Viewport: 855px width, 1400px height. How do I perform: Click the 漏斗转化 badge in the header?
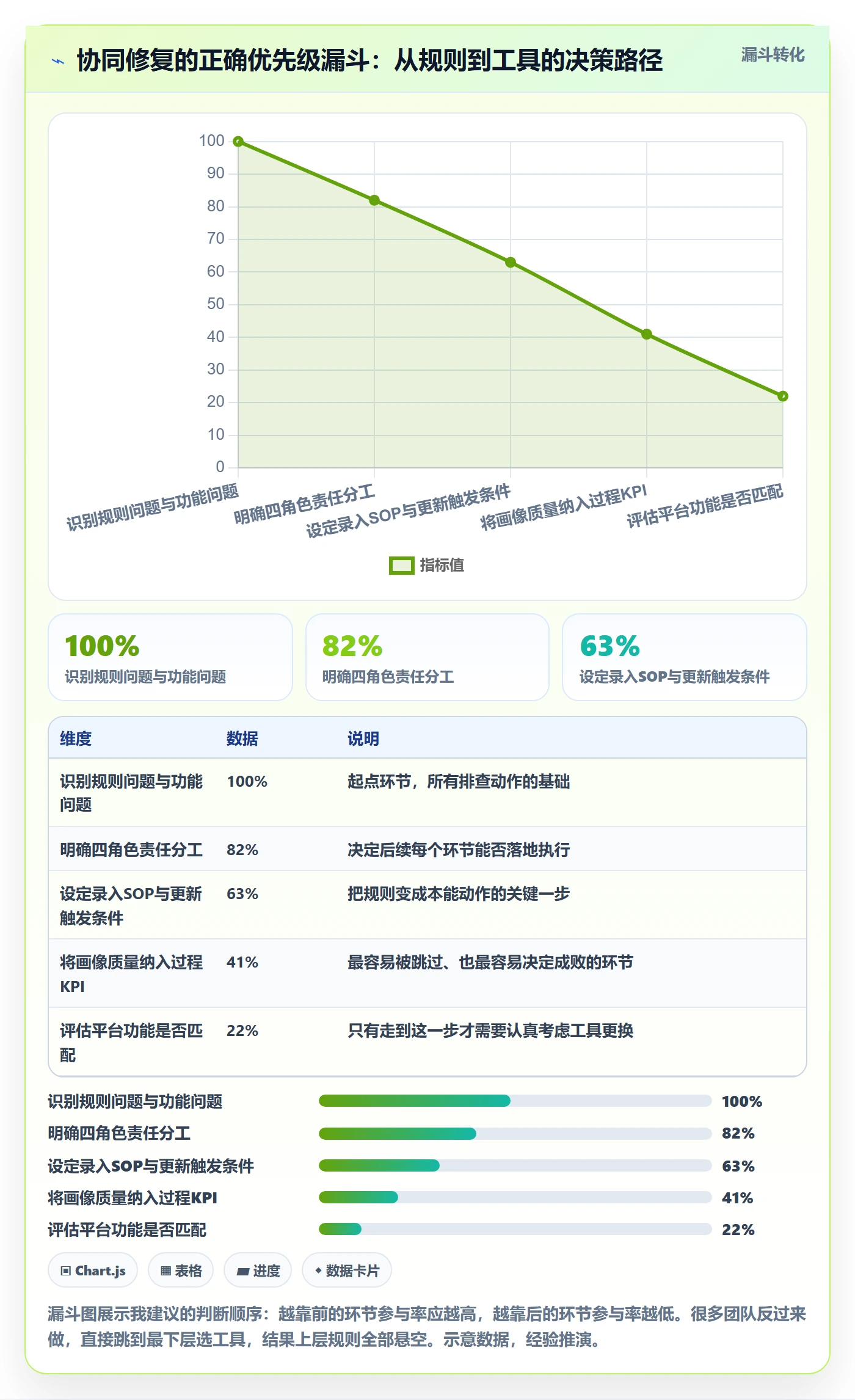point(773,55)
